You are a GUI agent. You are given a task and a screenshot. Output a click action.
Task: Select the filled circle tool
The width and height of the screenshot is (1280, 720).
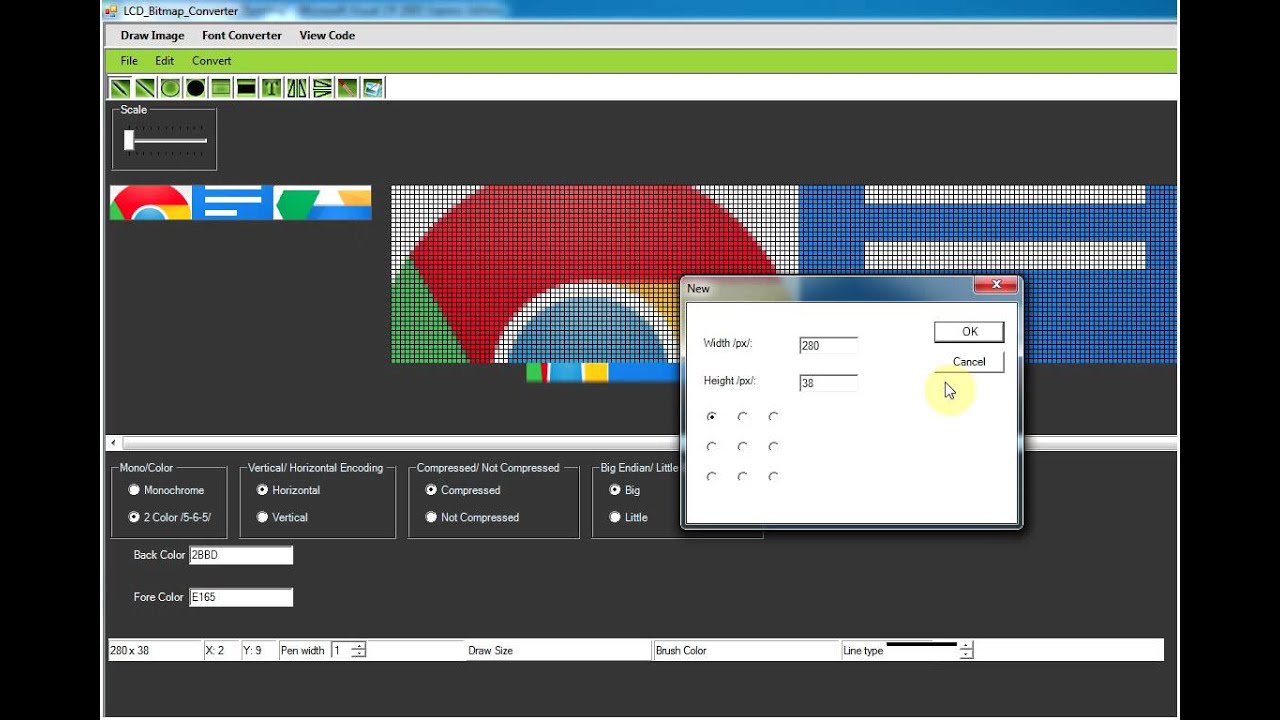tap(195, 87)
